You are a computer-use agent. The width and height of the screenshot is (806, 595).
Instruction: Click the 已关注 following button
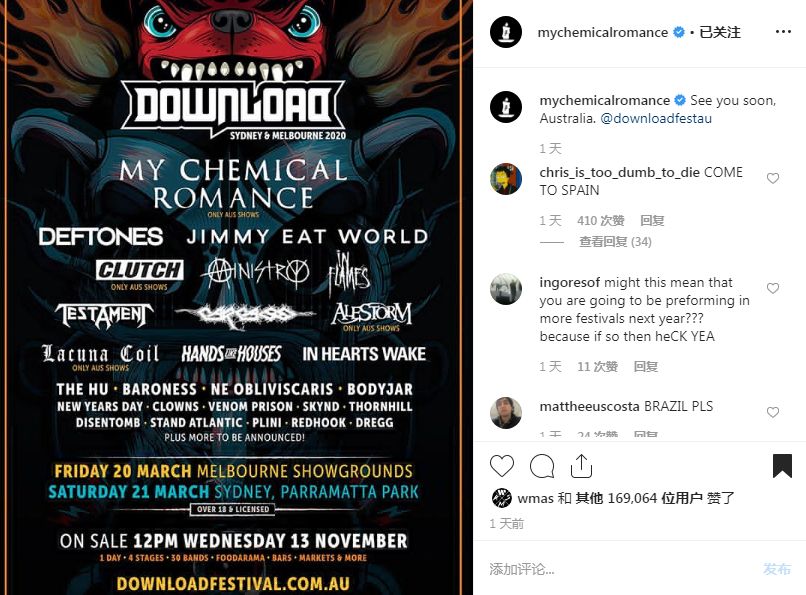click(720, 32)
